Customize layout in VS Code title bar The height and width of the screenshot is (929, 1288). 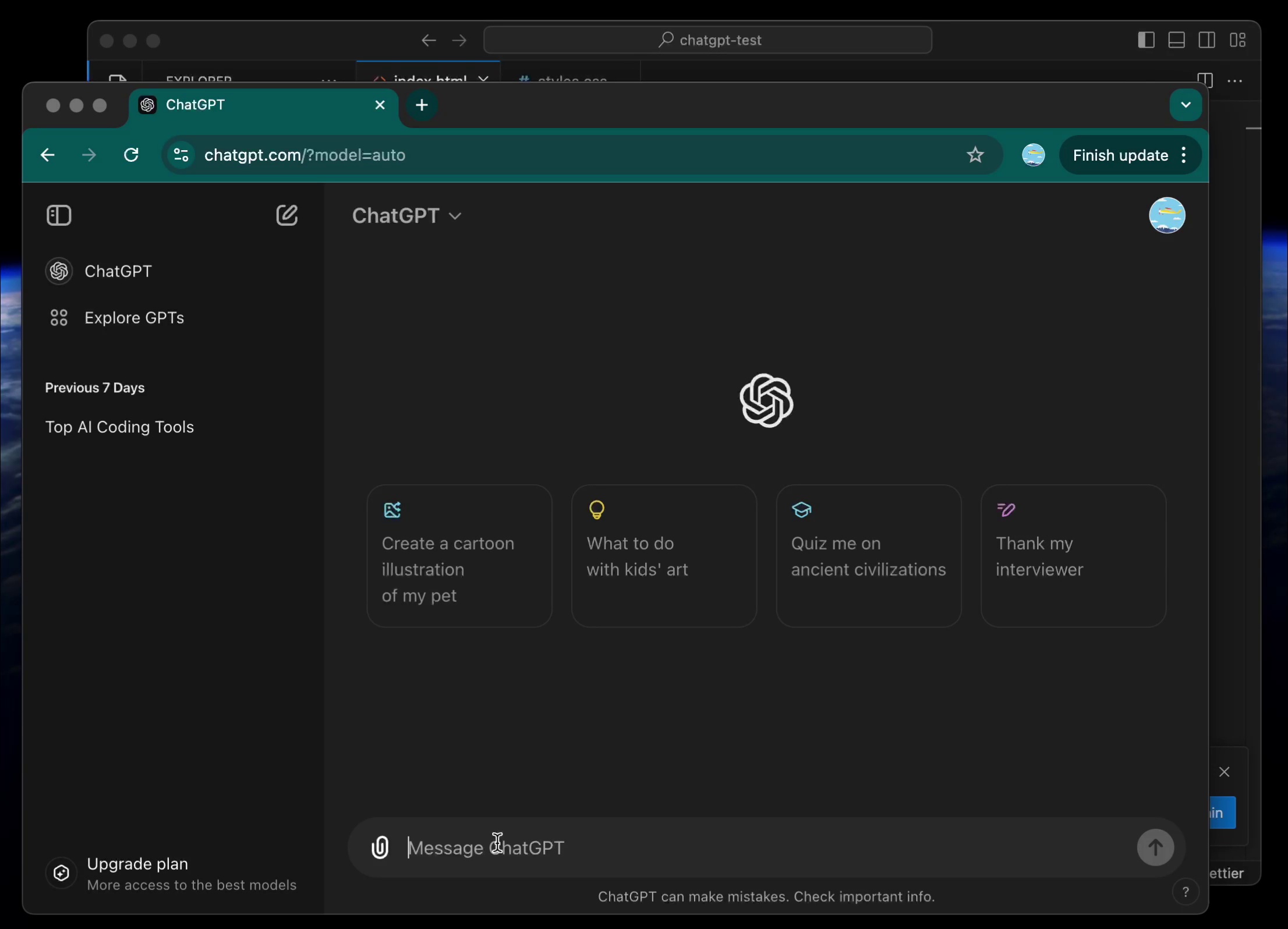point(1237,40)
